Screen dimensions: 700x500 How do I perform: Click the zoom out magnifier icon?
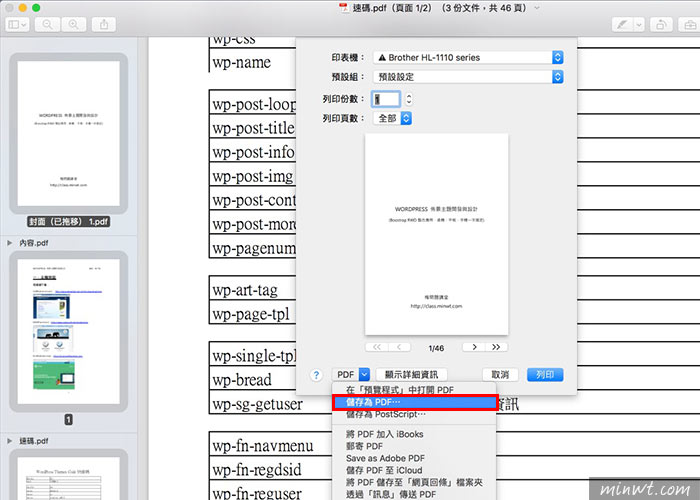47,25
